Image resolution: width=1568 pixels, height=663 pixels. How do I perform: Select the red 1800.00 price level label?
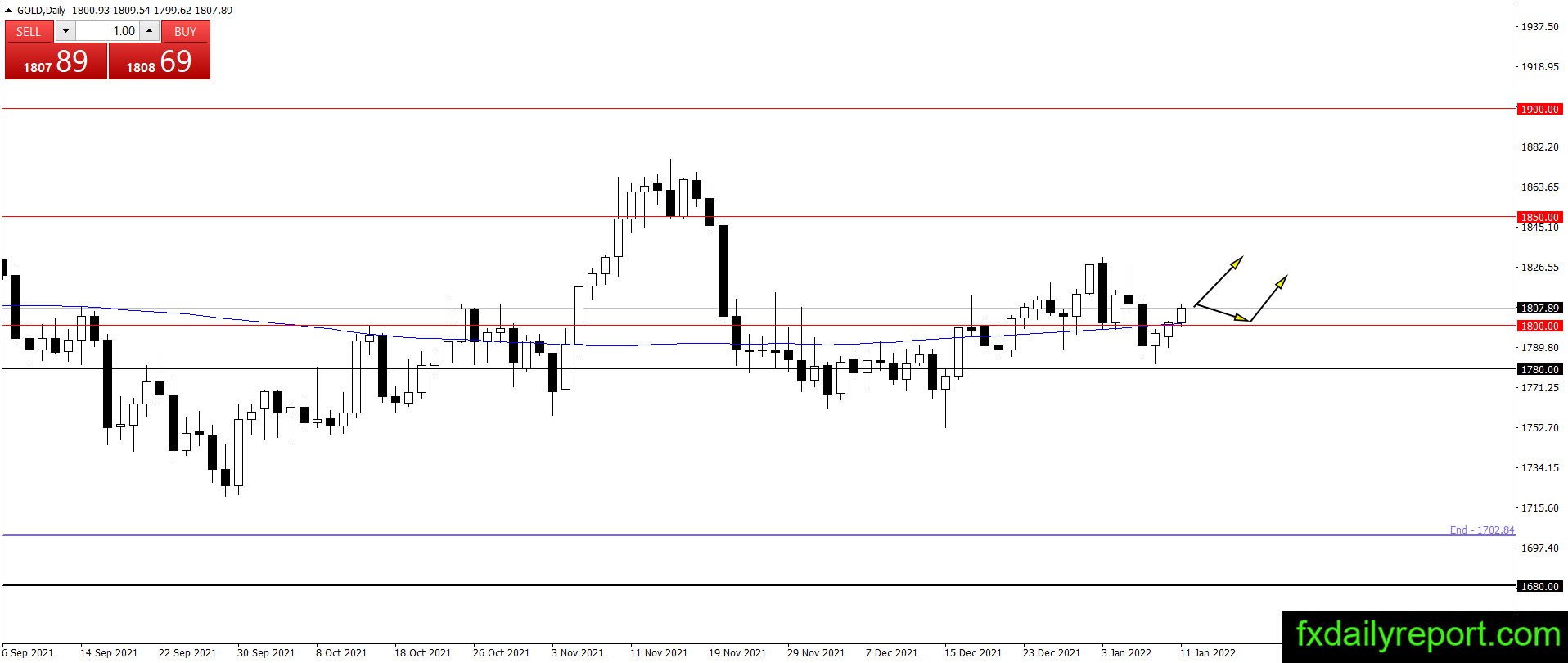(1539, 326)
